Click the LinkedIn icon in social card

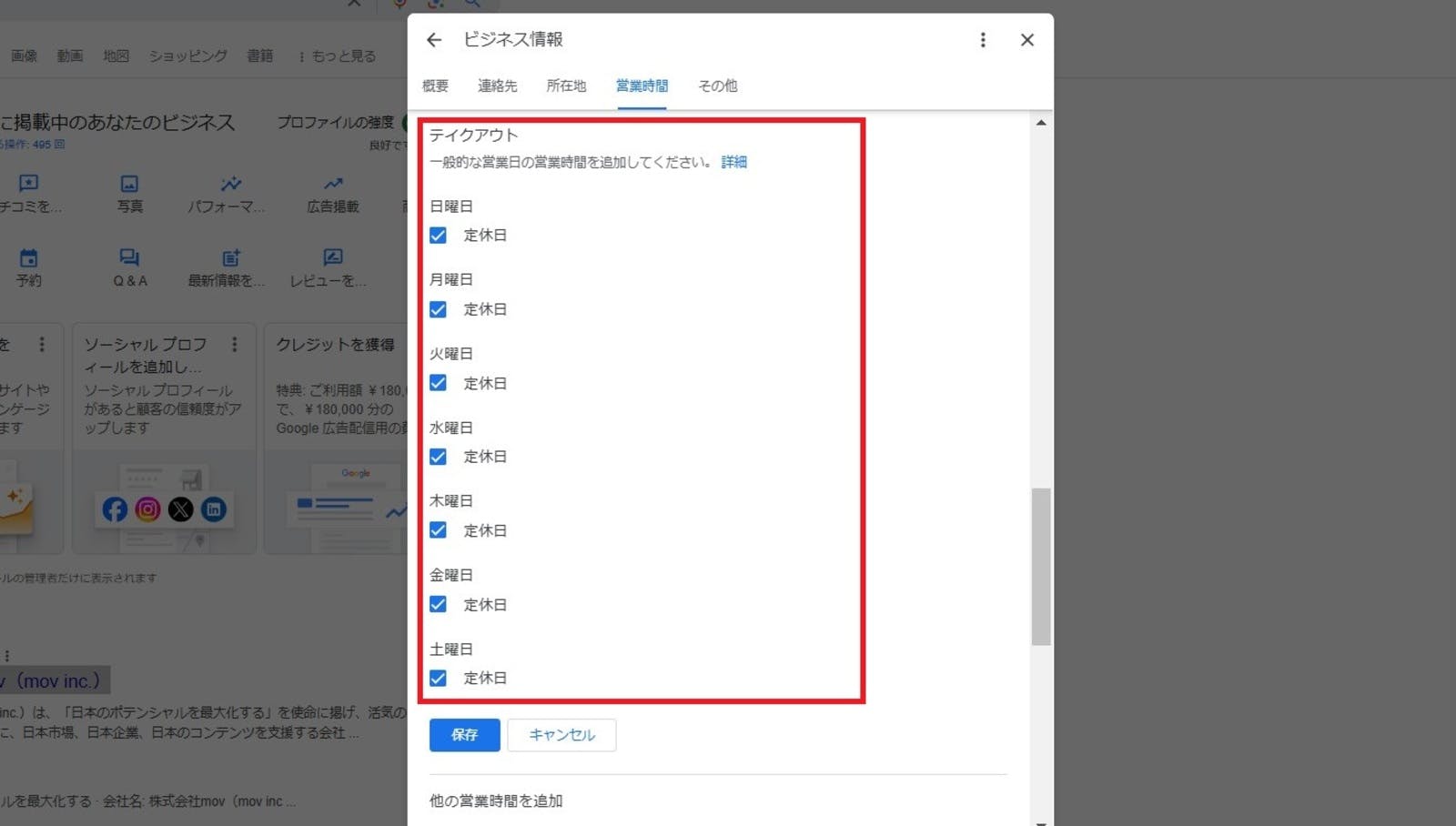click(x=213, y=509)
